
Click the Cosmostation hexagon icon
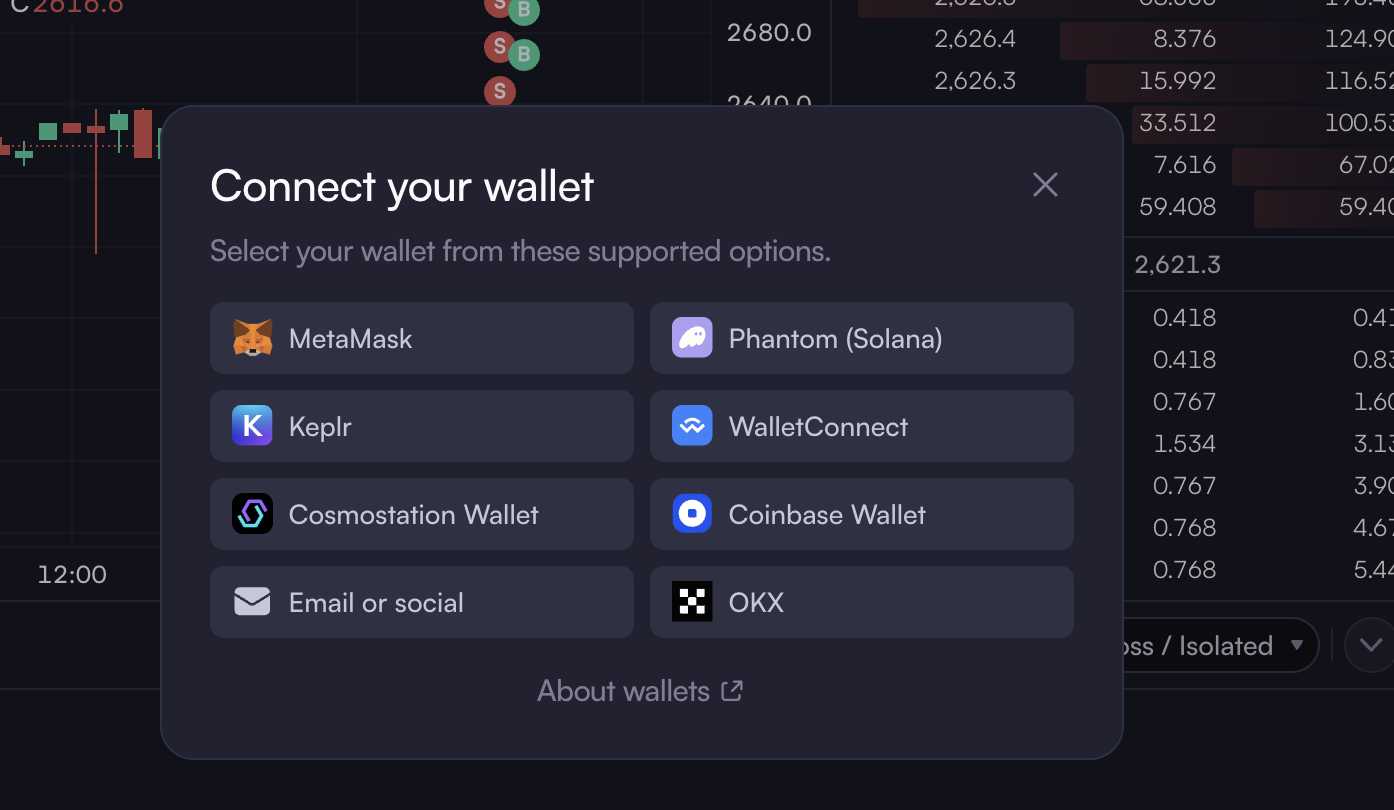(252, 514)
